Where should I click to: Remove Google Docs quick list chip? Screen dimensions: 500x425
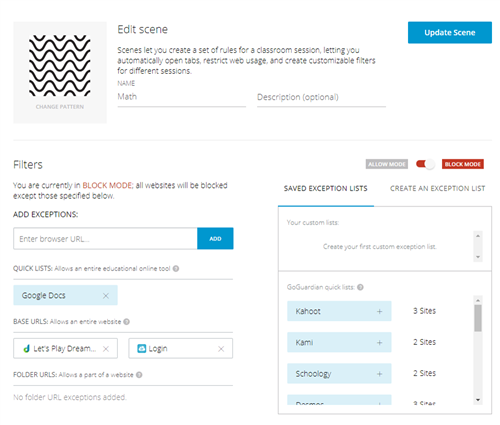pyautogui.click(x=106, y=296)
